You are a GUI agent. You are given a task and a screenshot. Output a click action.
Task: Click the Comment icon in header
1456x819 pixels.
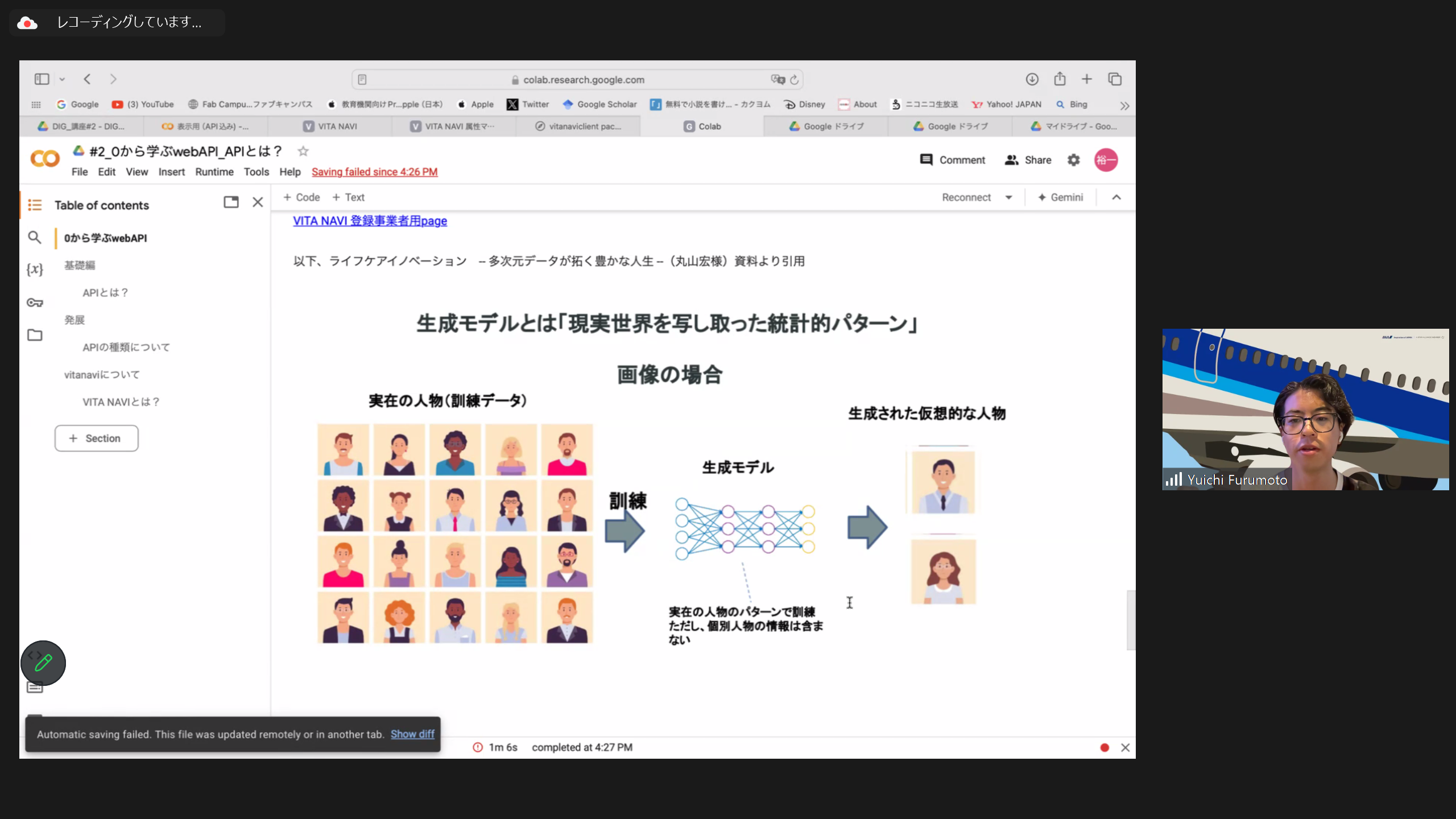pos(926,160)
